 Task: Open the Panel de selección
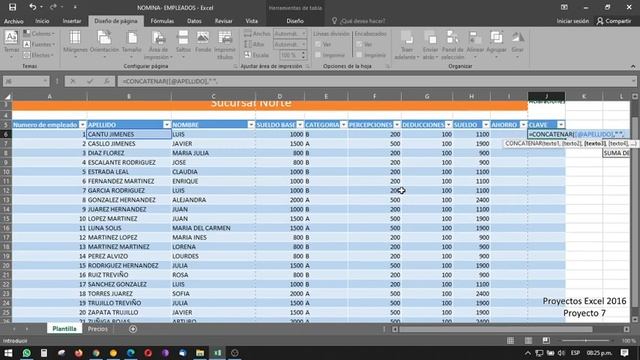click(452, 45)
